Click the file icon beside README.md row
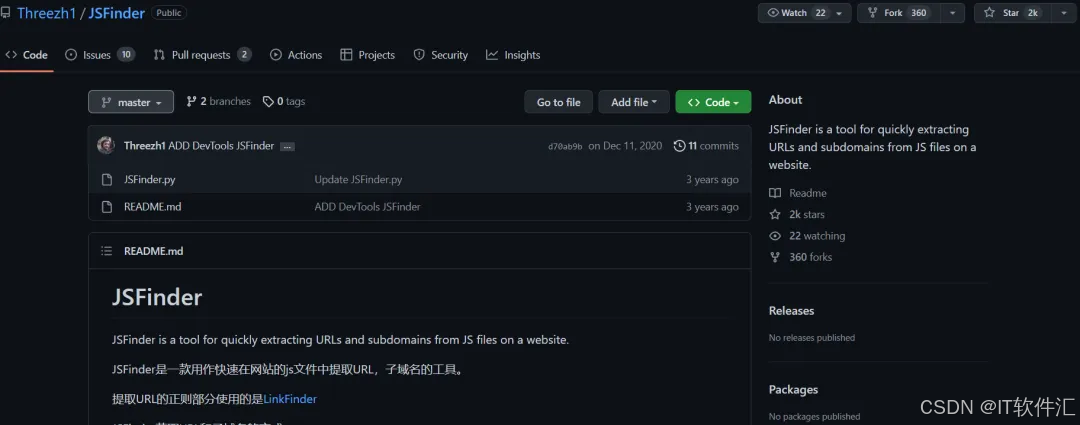Screen dimensions: 1080x425 click(107, 207)
